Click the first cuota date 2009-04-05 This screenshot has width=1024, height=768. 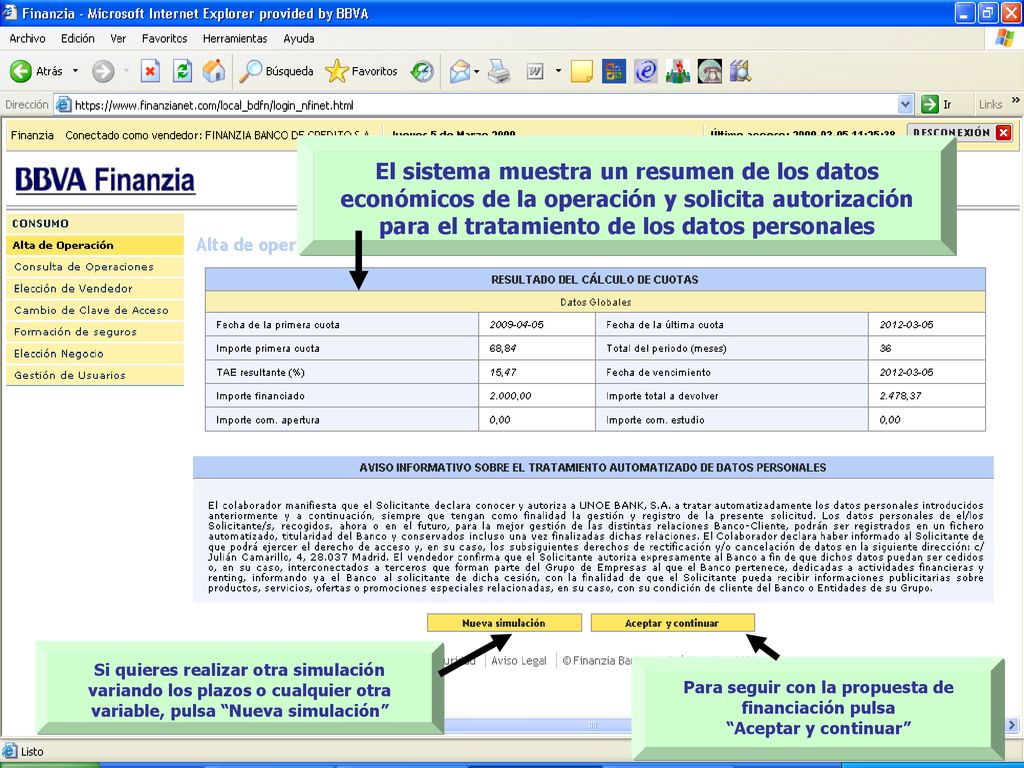click(517, 325)
